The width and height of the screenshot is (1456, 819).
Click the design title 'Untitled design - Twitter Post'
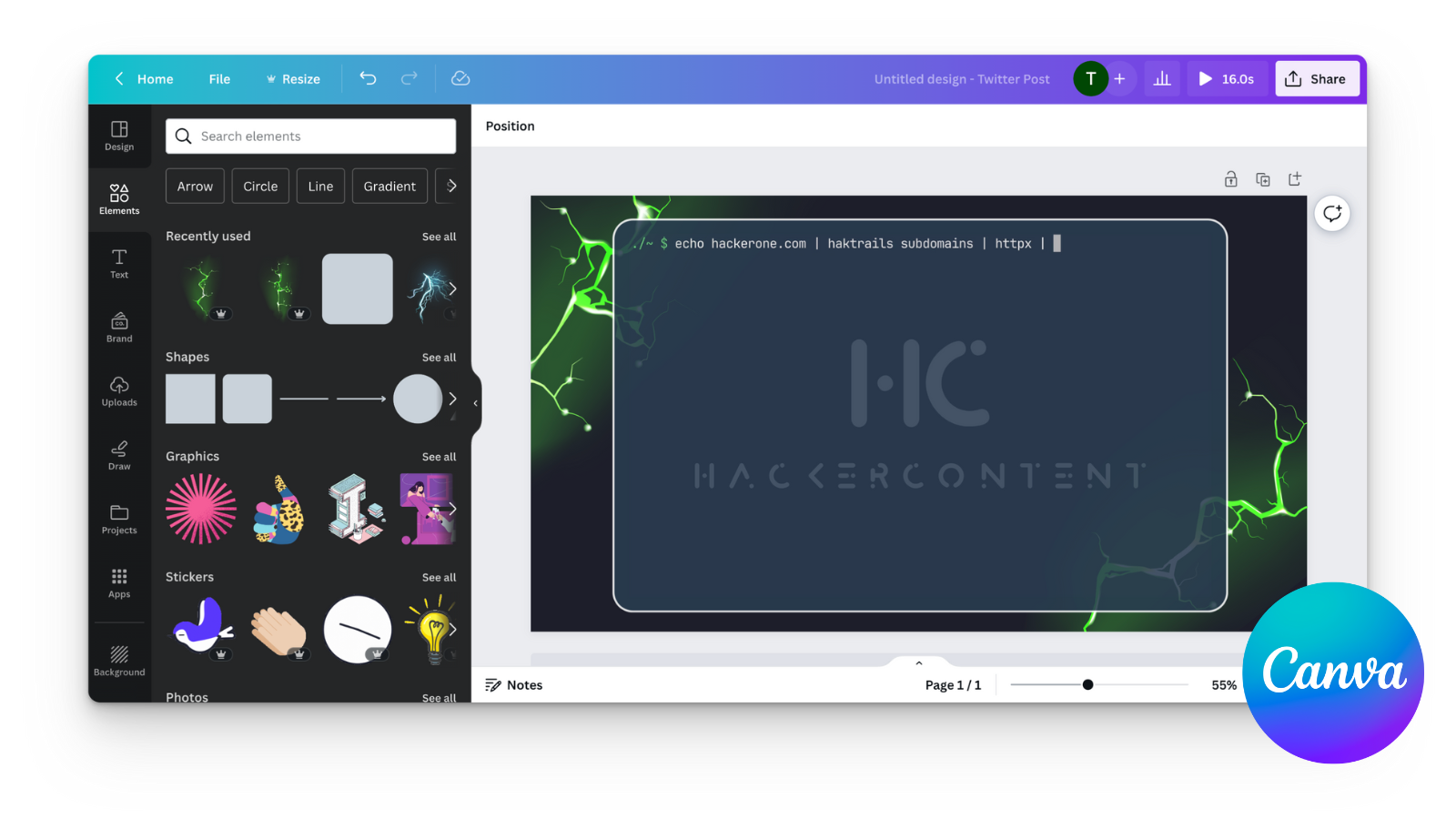(962, 79)
